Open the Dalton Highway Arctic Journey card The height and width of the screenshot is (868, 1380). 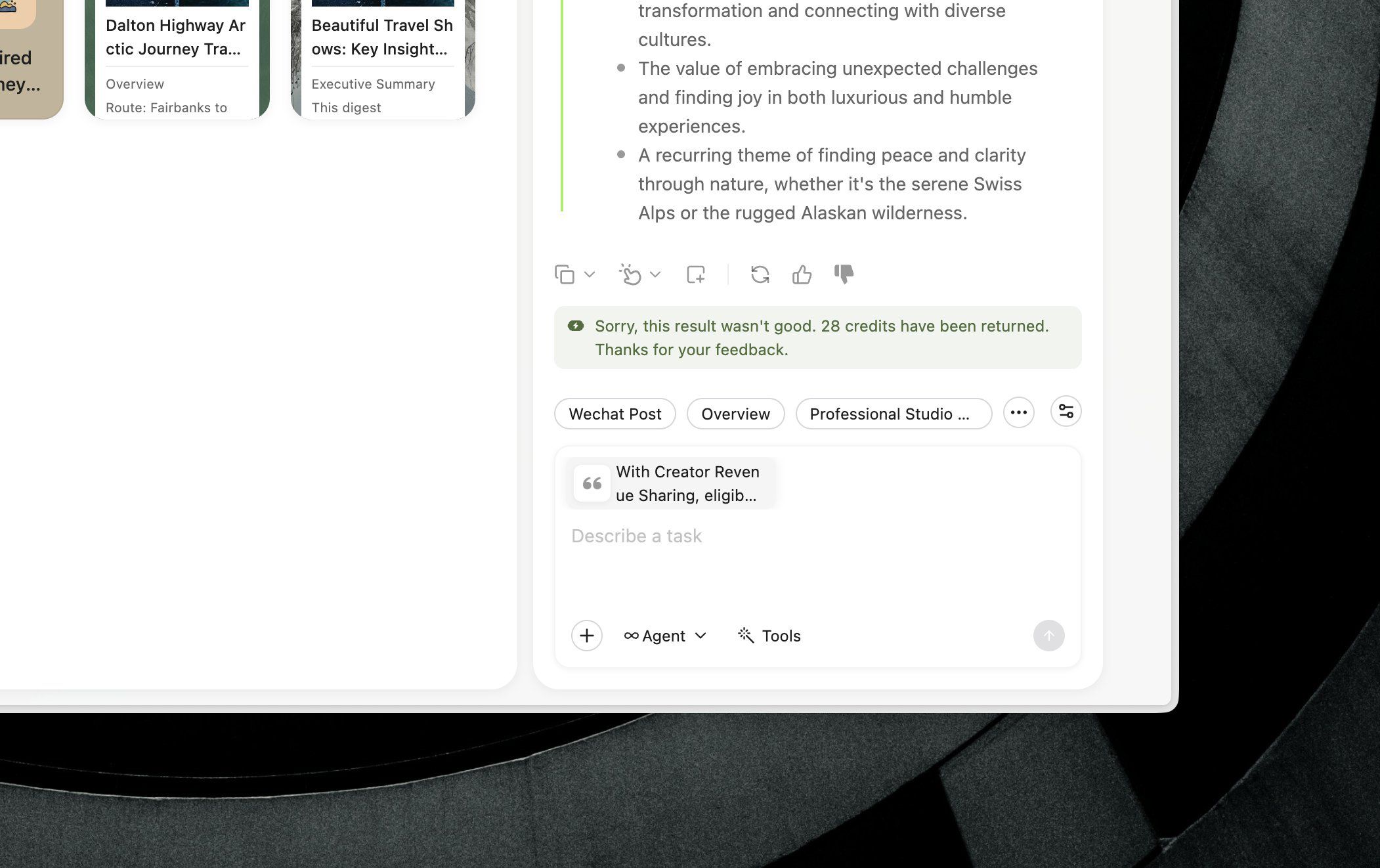(177, 59)
